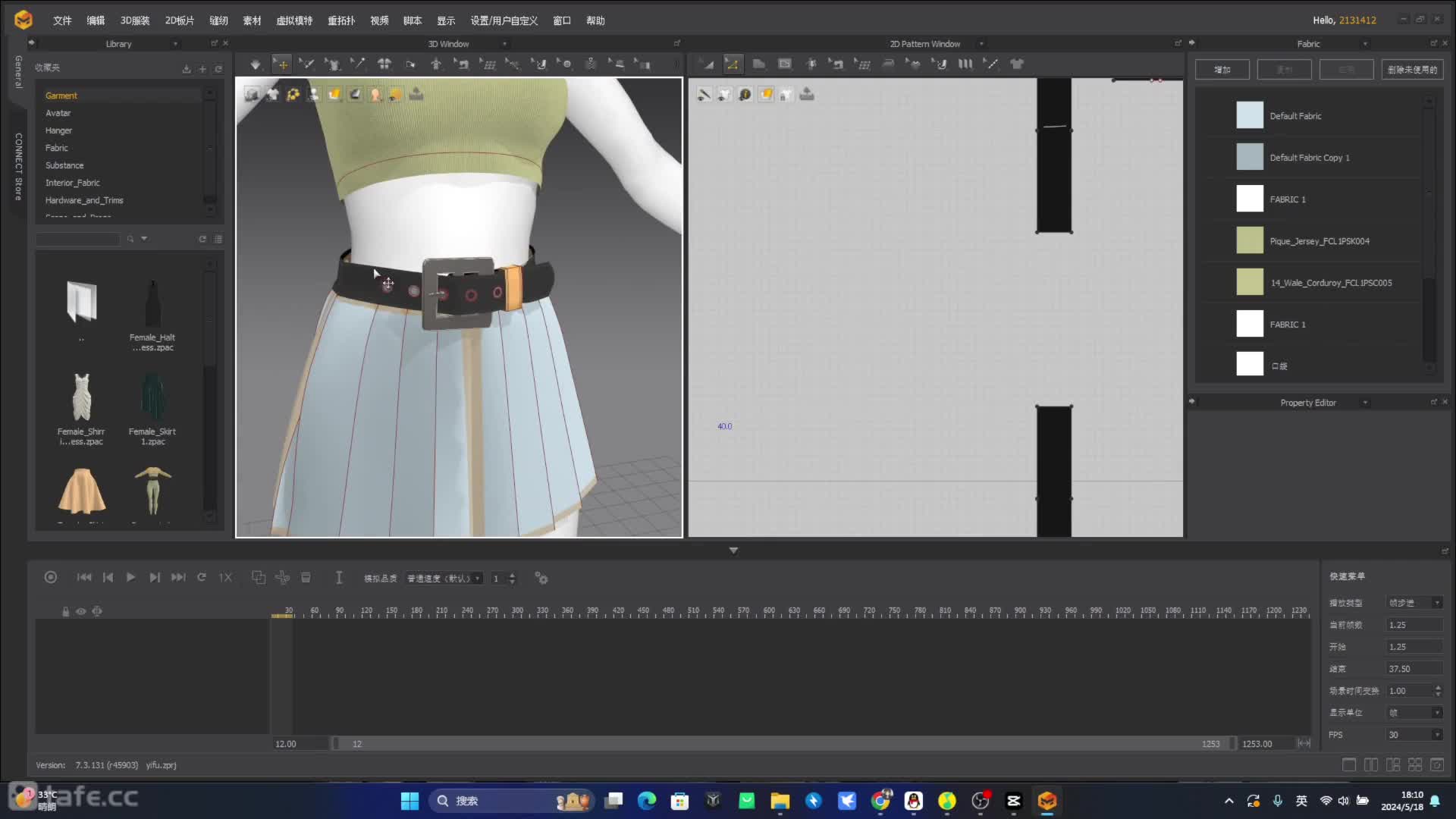The image size is (1456, 819).
Task: Open the parent folder thumbnail
Action: [x=82, y=301]
